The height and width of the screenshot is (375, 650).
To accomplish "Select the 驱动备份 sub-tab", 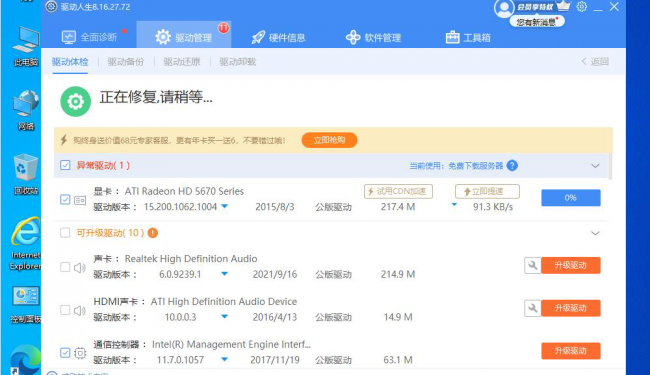I will click(126, 62).
